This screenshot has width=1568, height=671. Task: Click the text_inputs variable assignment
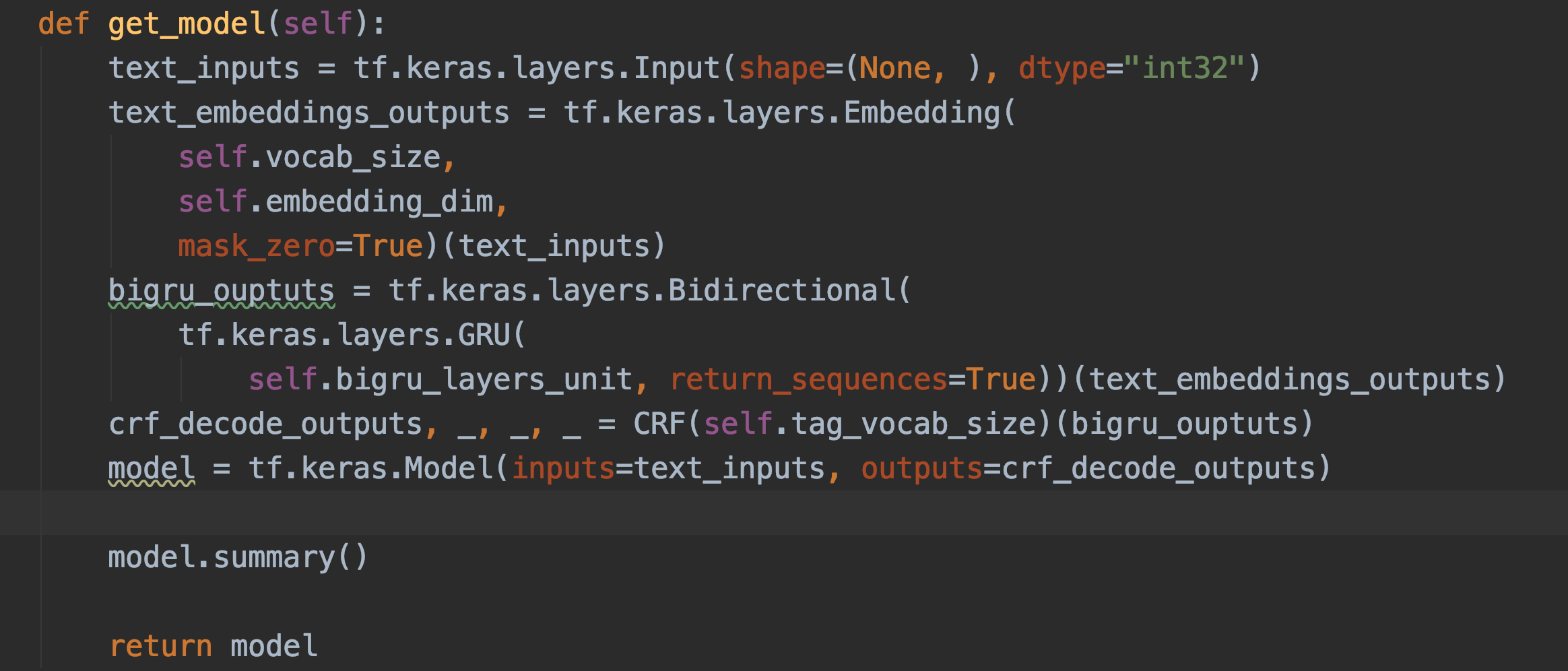click(203, 69)
